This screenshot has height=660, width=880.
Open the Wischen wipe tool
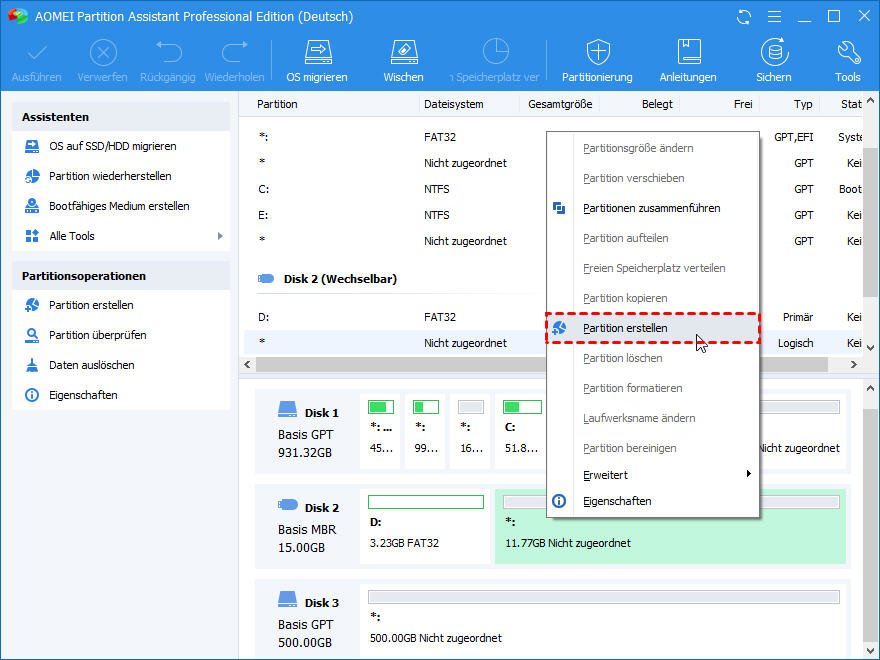[404, 61]
